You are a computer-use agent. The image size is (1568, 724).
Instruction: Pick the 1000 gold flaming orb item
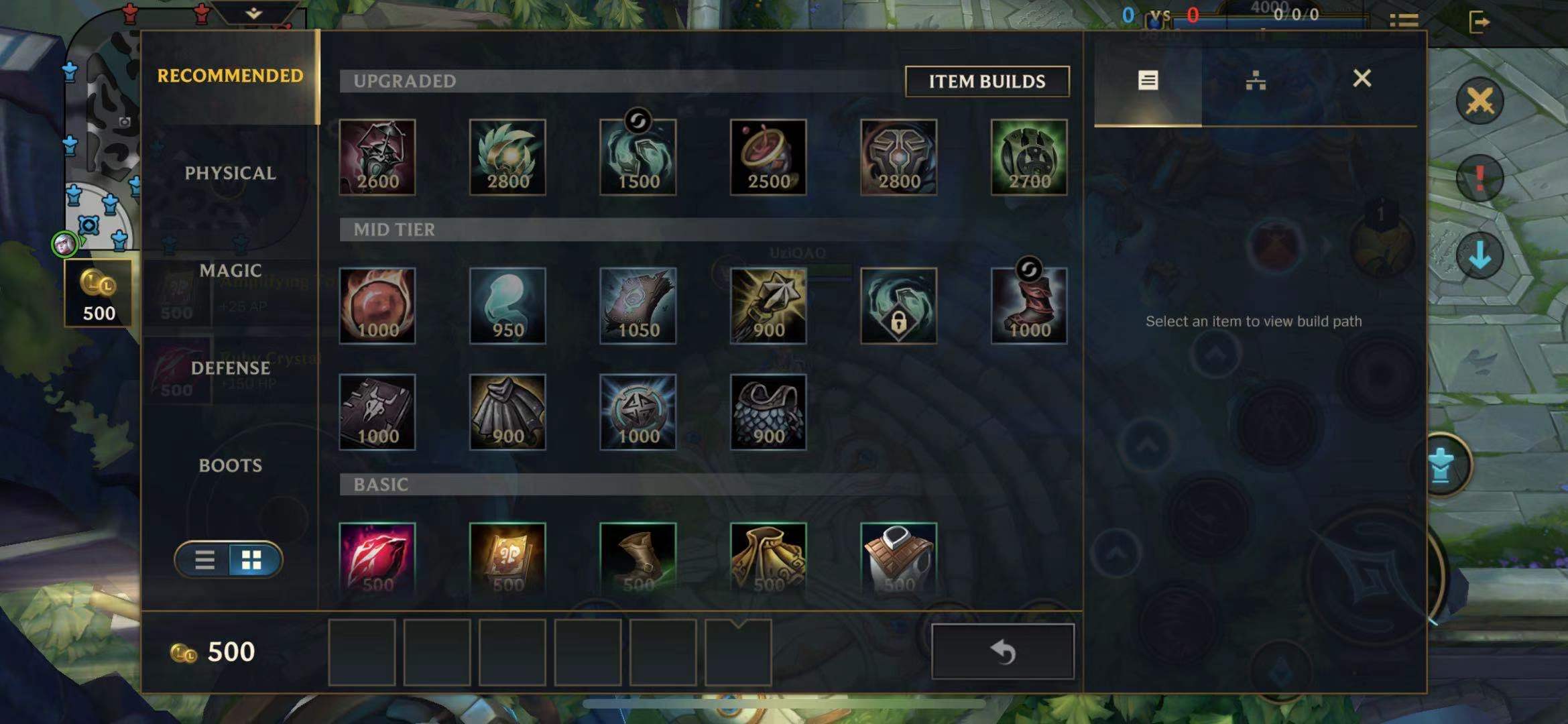coord(377,306)
